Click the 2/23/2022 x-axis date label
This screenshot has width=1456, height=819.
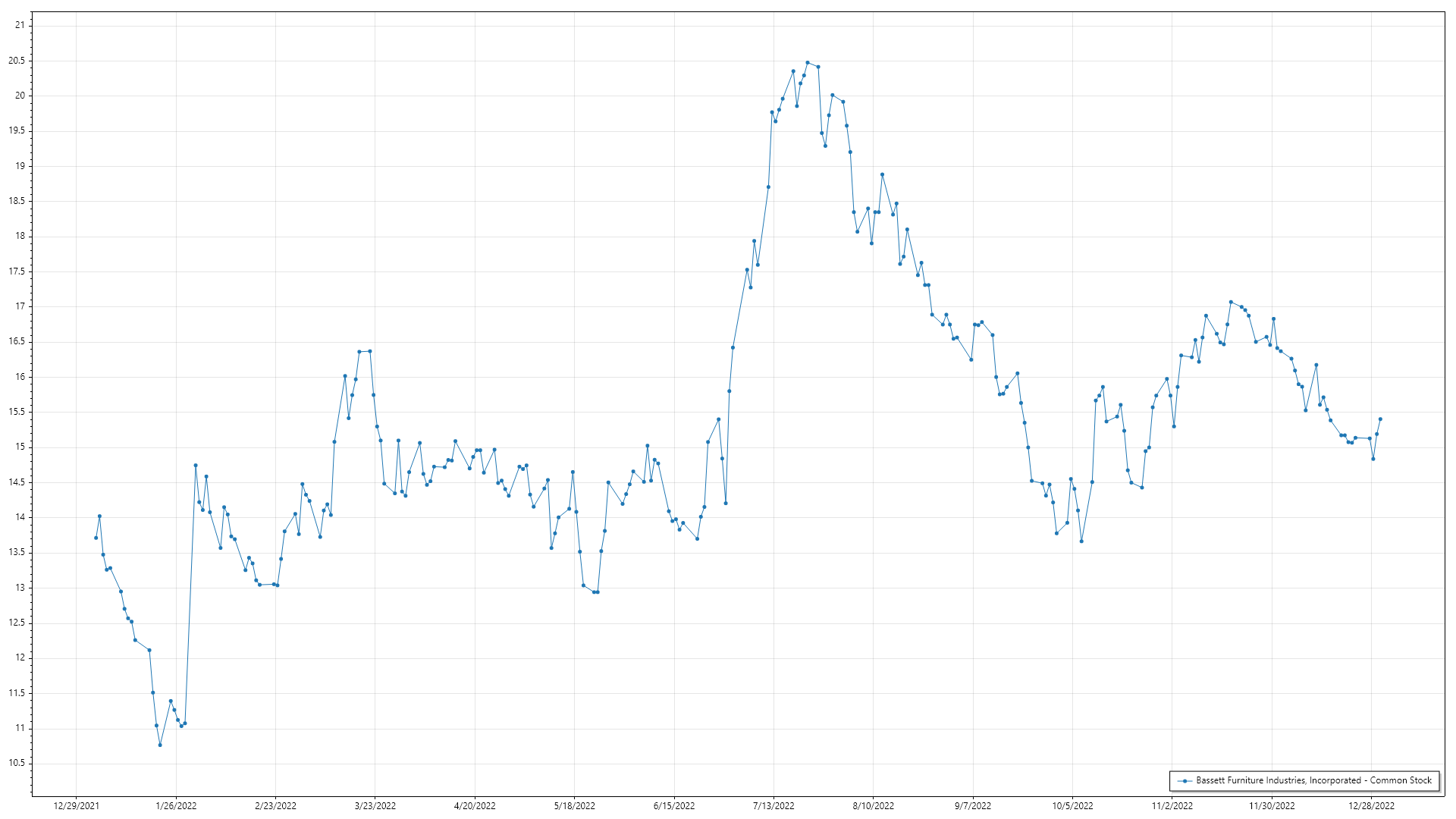click(275, 806)
